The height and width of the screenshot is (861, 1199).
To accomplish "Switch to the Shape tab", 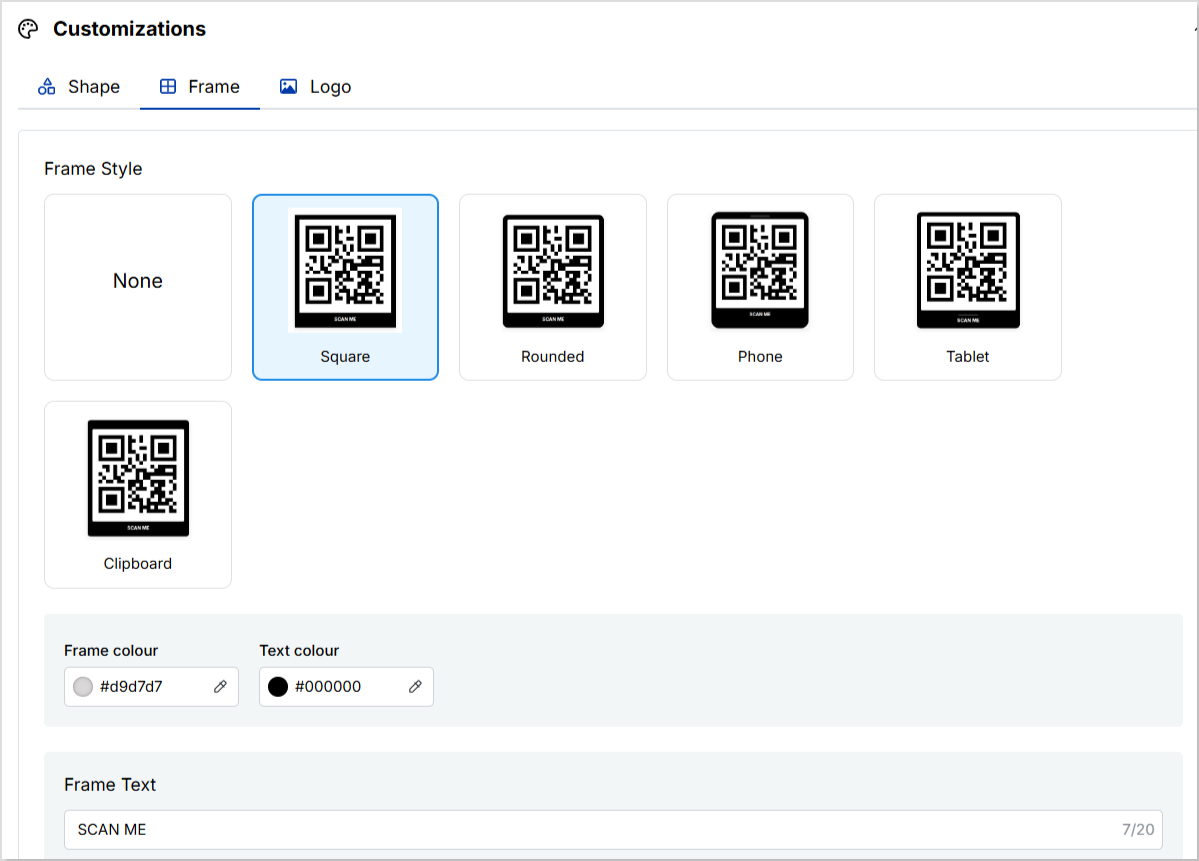I will click(x=79, y=87).
